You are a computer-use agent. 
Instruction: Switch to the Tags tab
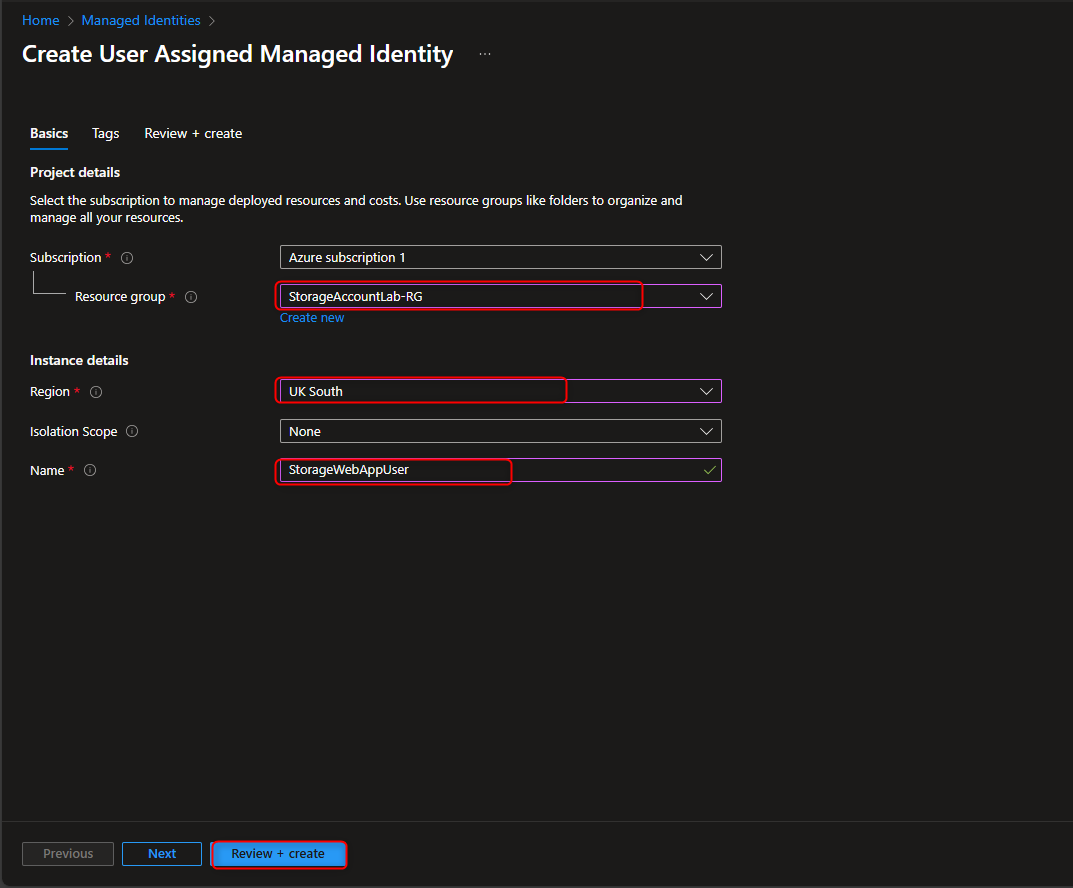click(x=105, y=133)
